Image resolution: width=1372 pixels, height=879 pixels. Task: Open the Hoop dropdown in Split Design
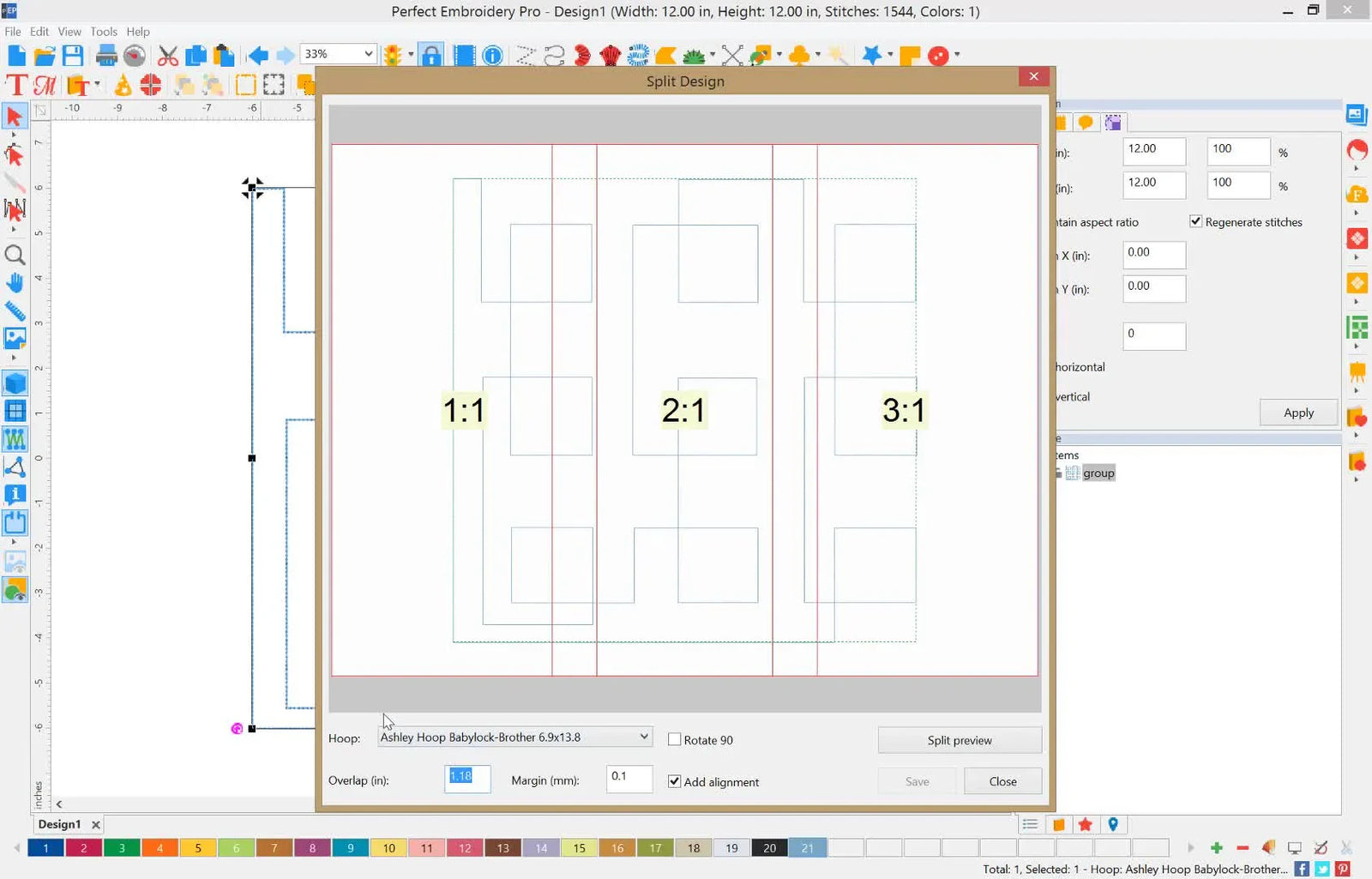click(x=514, y=737)
